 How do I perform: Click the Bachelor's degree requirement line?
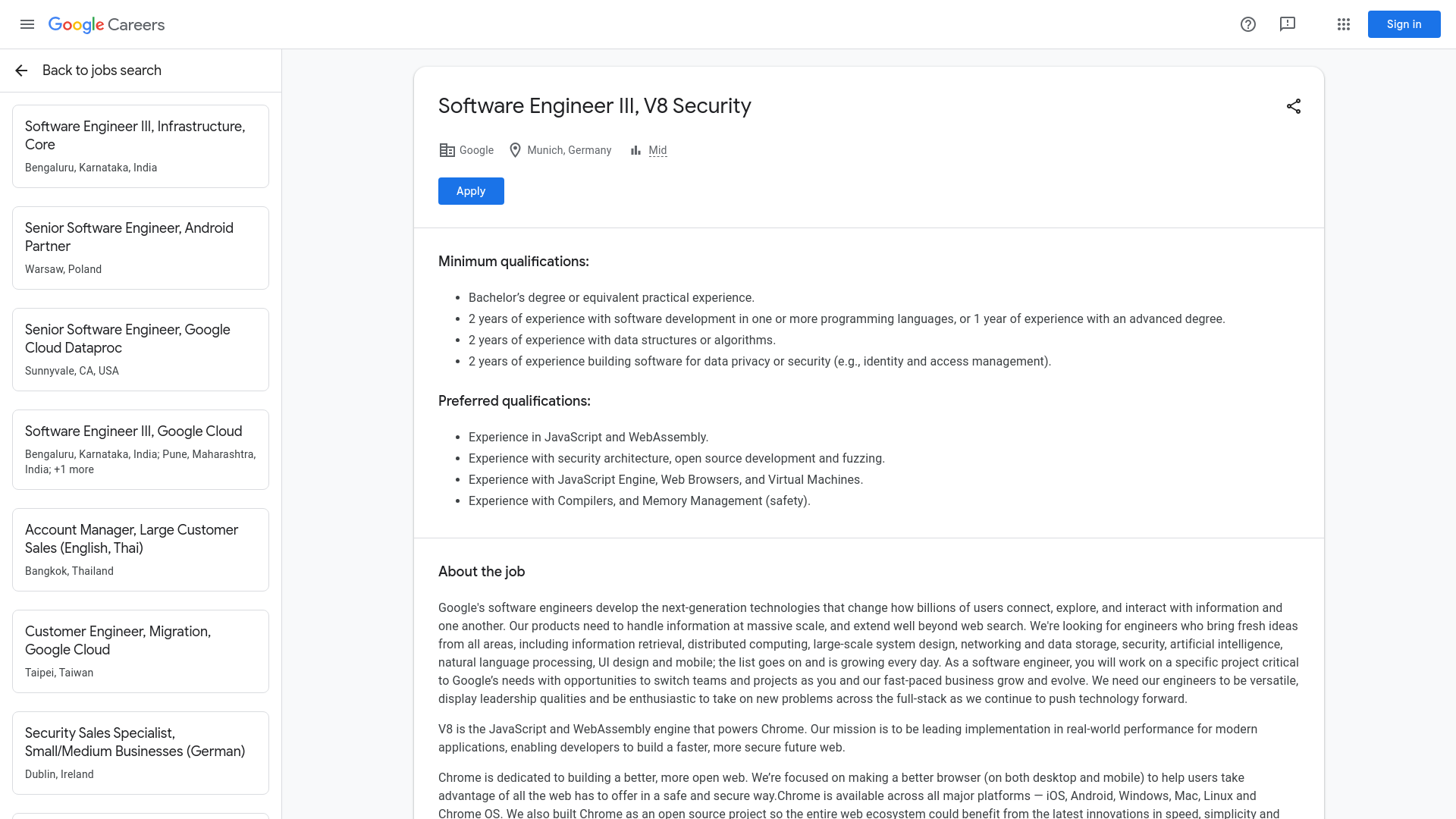pyautogui.click(x=611, y=298)
